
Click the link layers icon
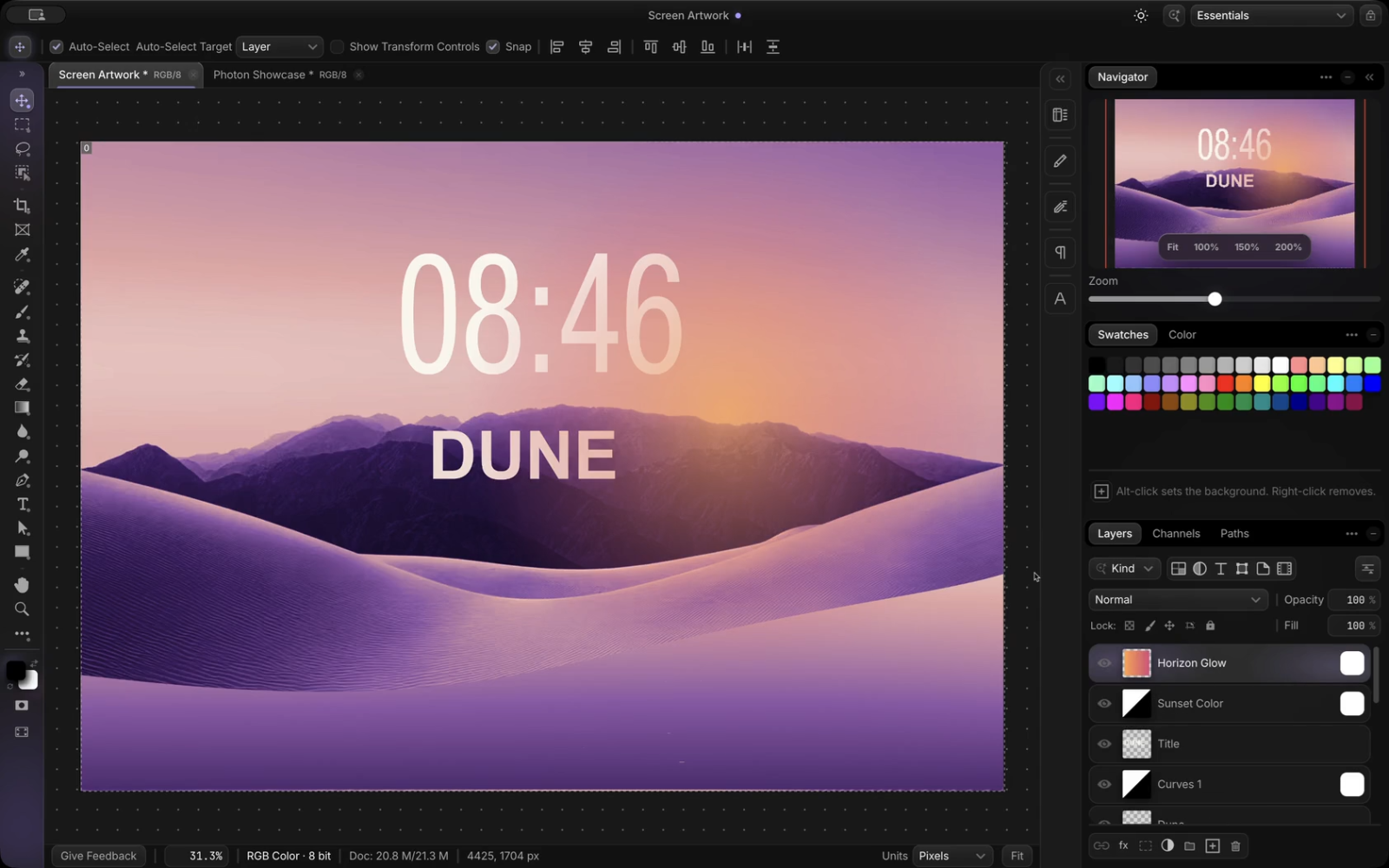(x=1101, y=845)
